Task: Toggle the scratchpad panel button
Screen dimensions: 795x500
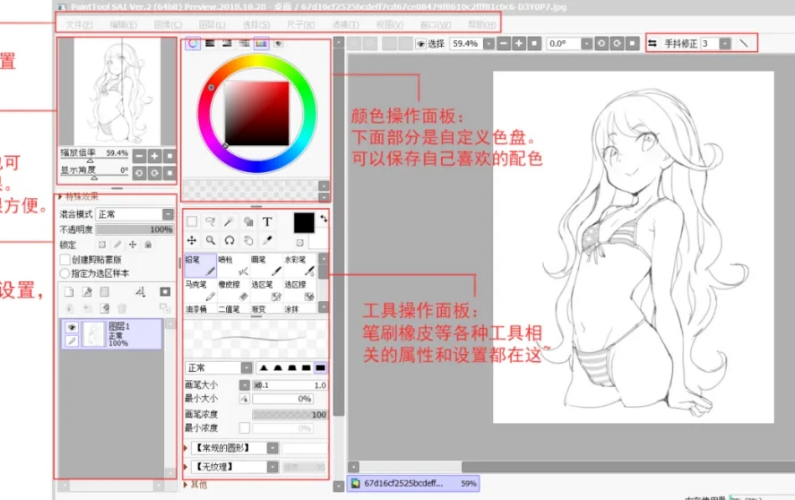Action: click(278, 44)
